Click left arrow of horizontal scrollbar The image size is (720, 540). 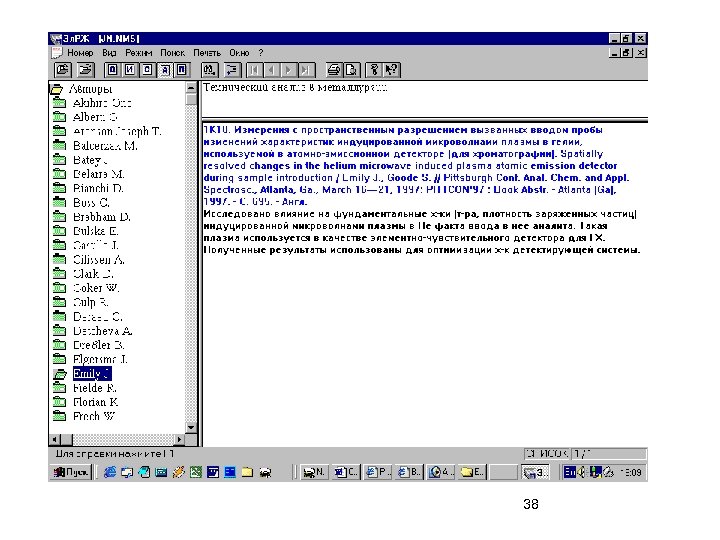pyautogui.click(x=55, y=440)
